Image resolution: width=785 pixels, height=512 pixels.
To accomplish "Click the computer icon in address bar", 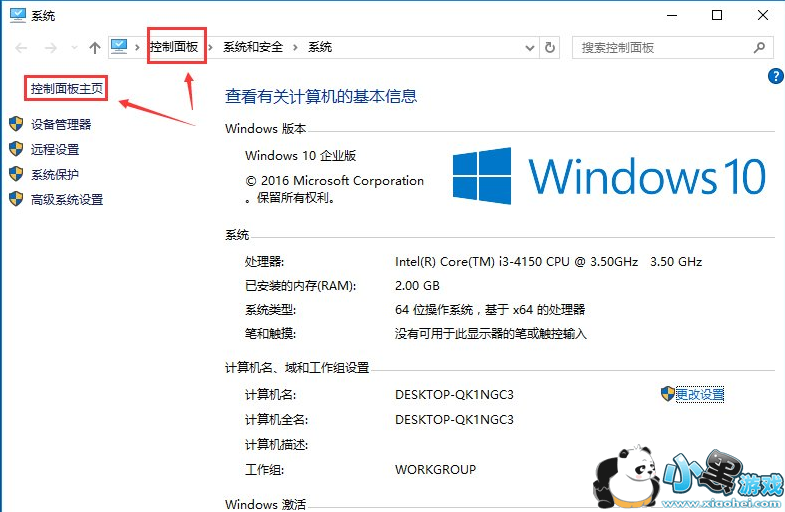I will coord(119,47).
